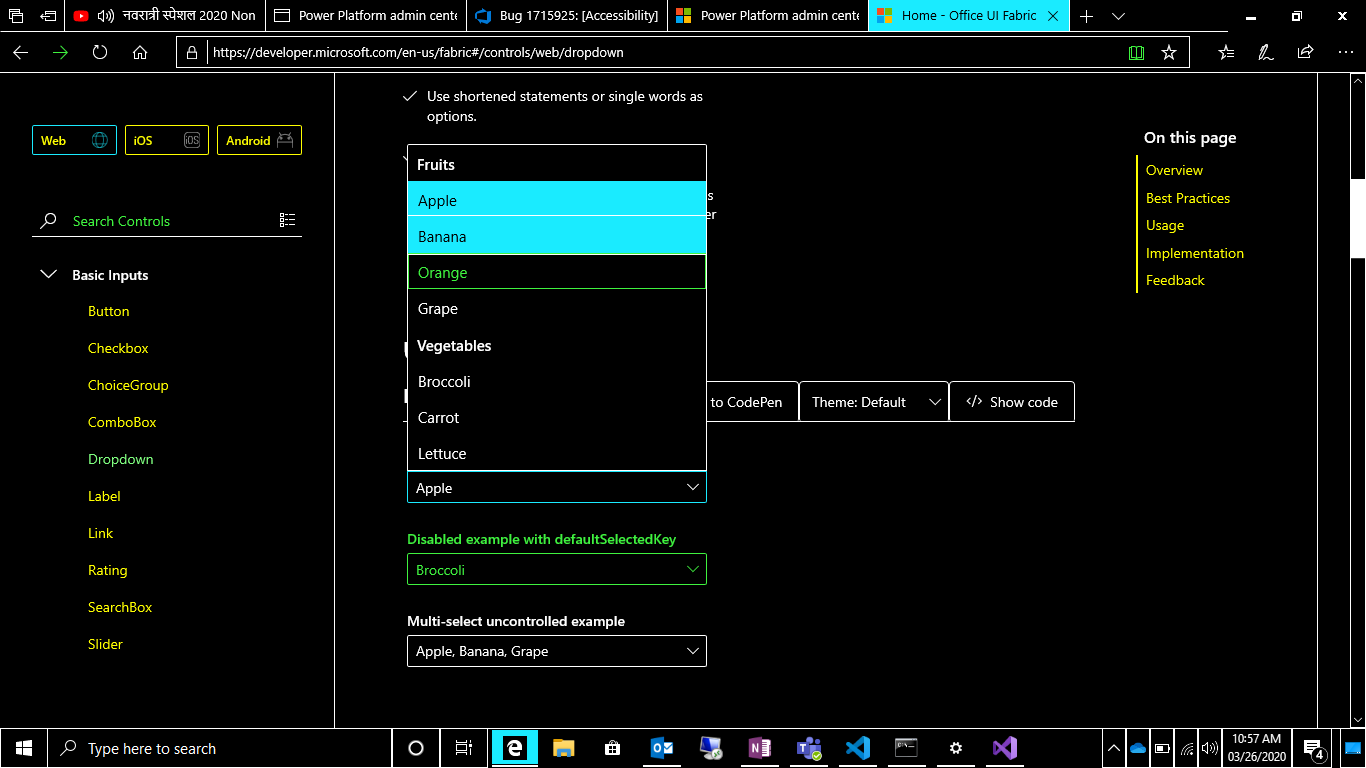This screenshot has width=1366, height=768.
Task: Open OneNote from taskbar
Action: tap(760, 748)
